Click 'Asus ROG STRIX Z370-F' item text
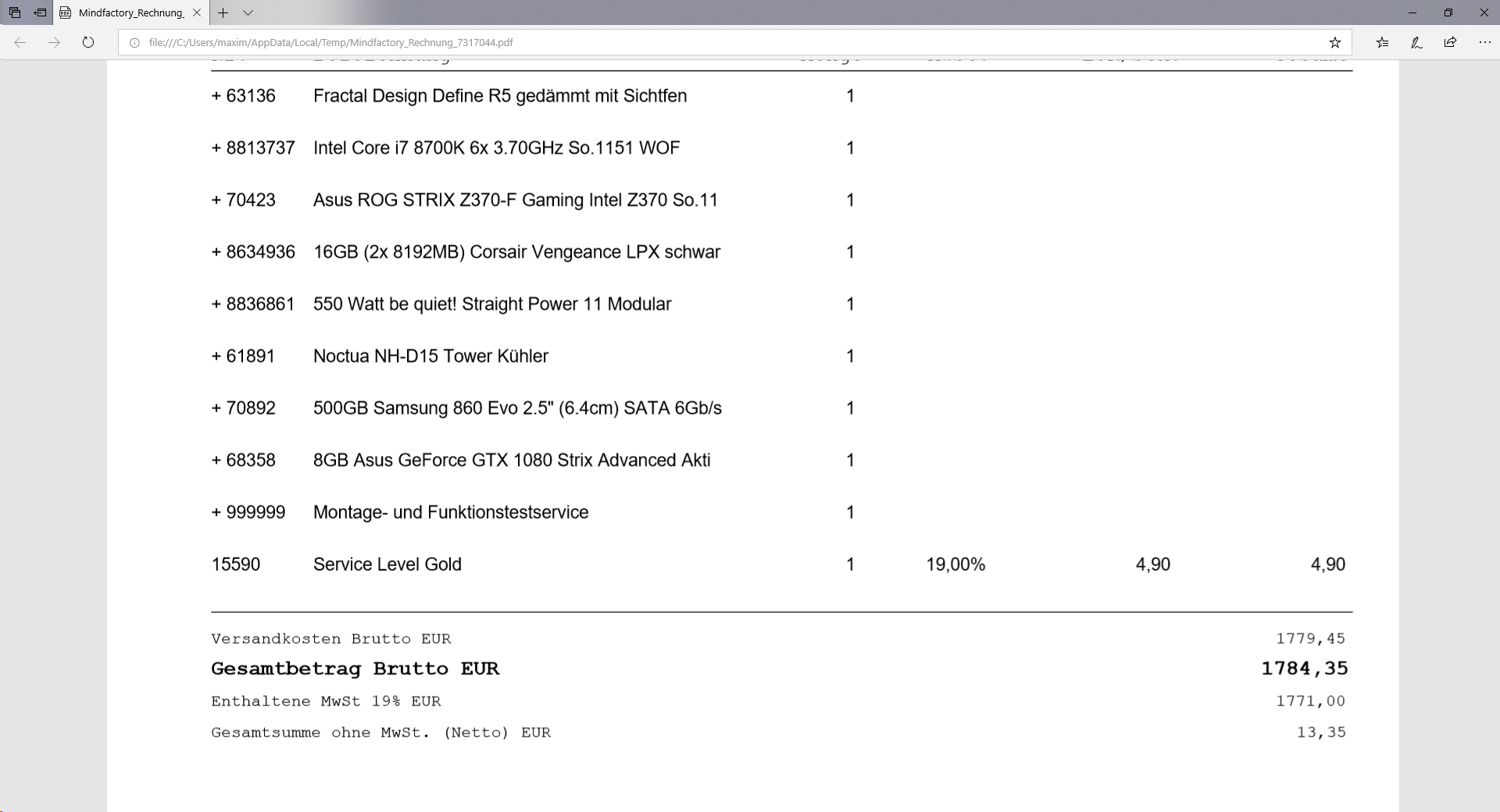Viewport: 1500px width, 812px height. [516, 201]
